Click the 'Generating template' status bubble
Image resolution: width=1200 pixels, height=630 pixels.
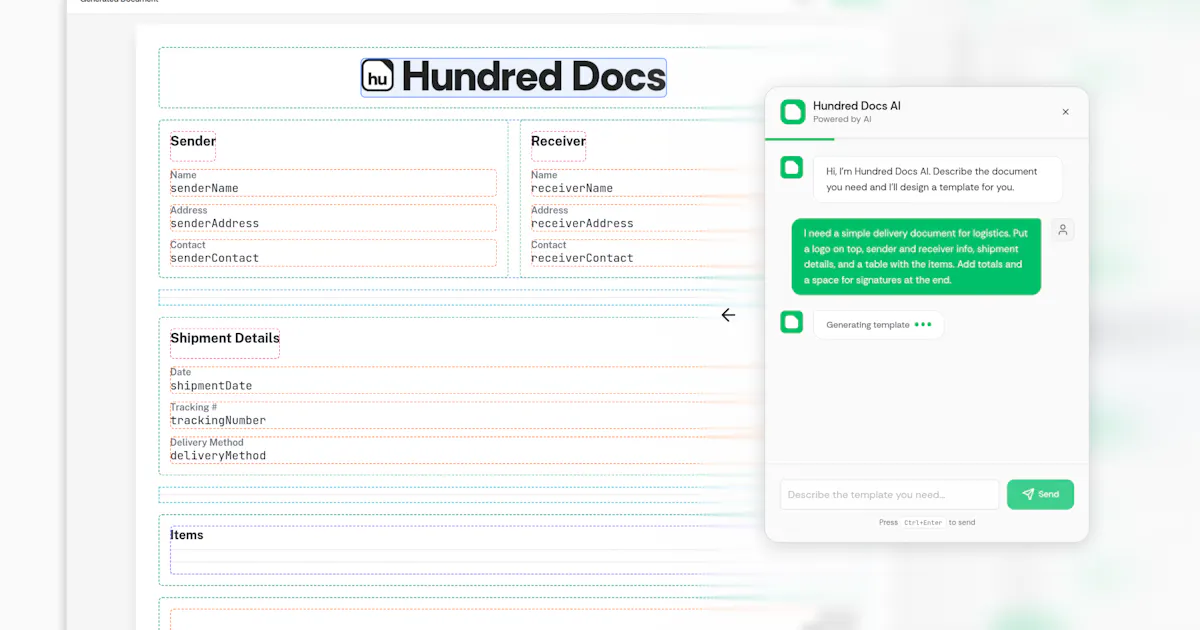[x=878, y=325]
